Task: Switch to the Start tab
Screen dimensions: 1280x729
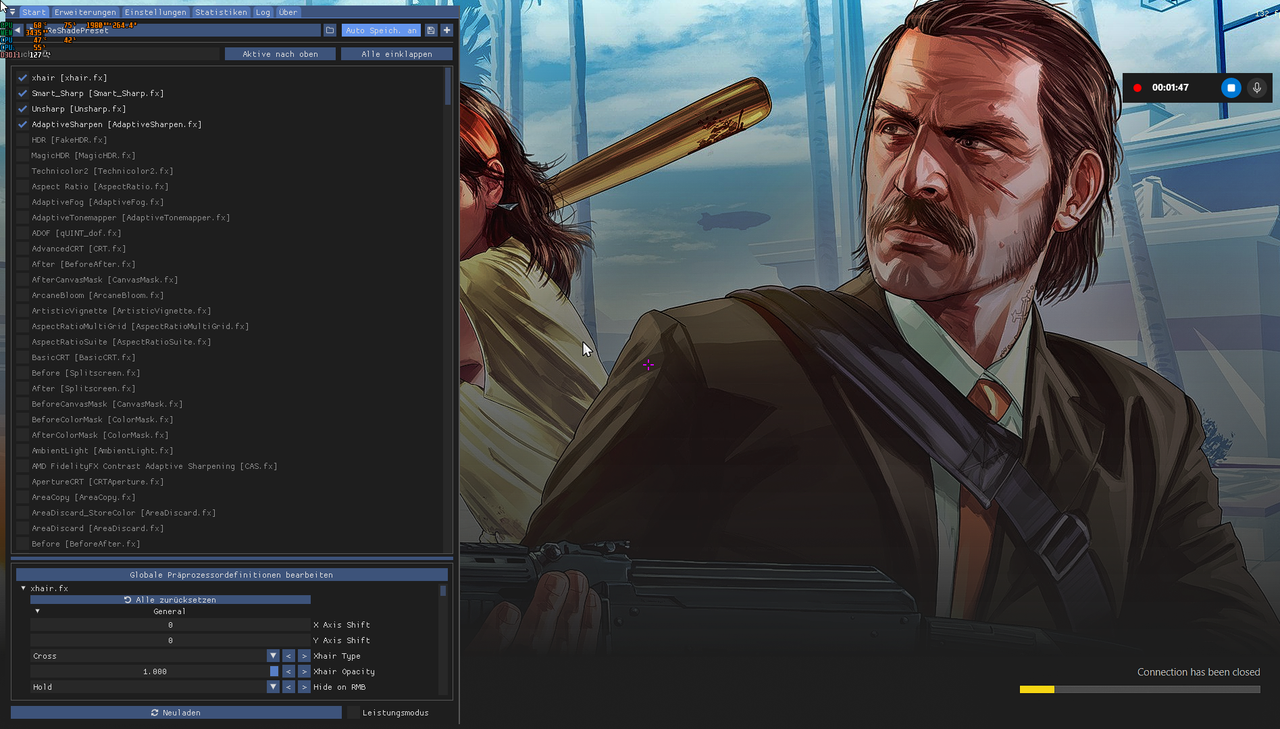Action: 34,12
